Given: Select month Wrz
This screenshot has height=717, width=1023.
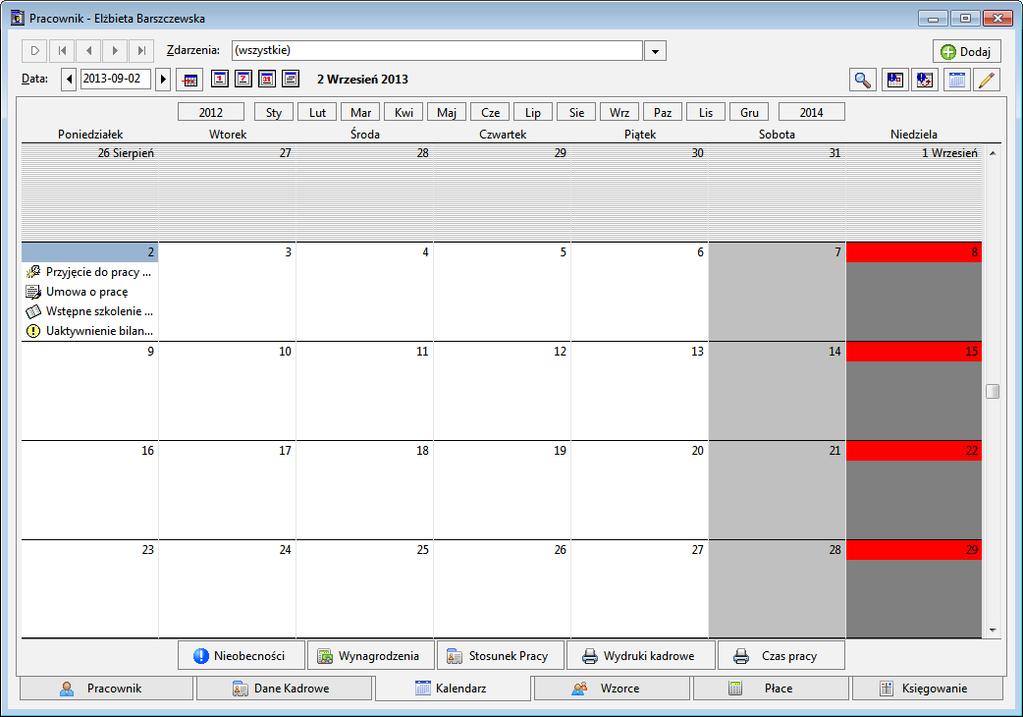Looking at the screenshot, I should tap(620, 112).
